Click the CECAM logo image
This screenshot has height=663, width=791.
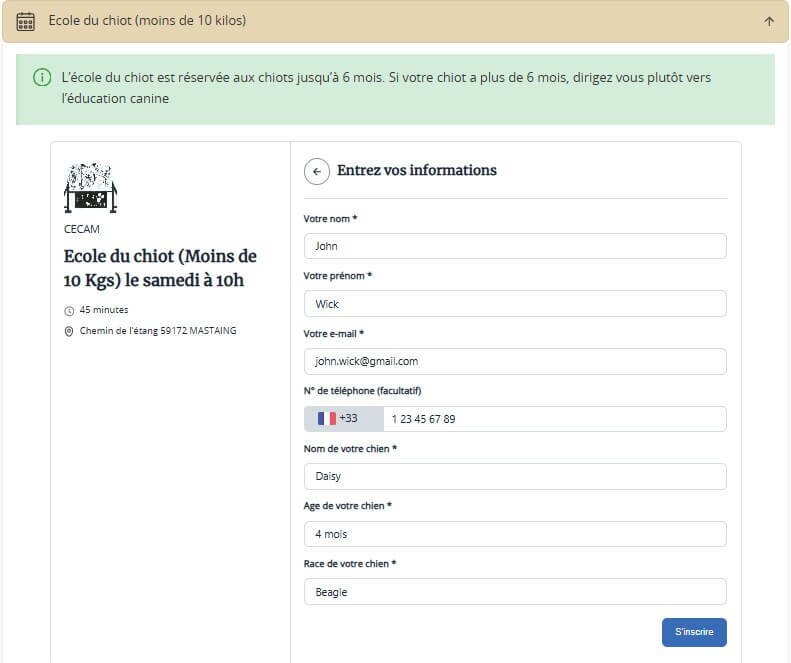point(90,188)
